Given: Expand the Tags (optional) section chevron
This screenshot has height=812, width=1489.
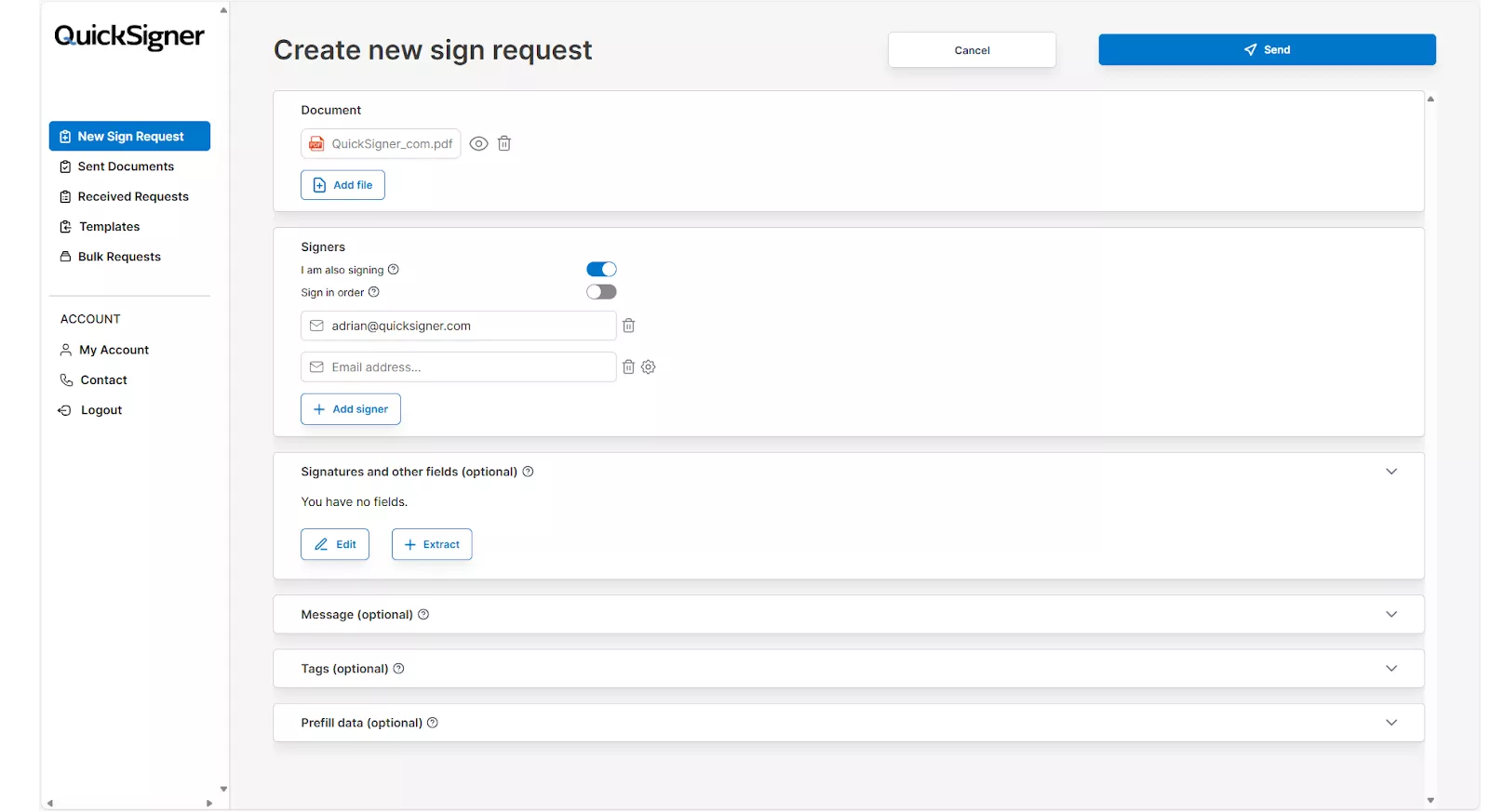Looking at the screenshot, I should tap(1391, 669).
